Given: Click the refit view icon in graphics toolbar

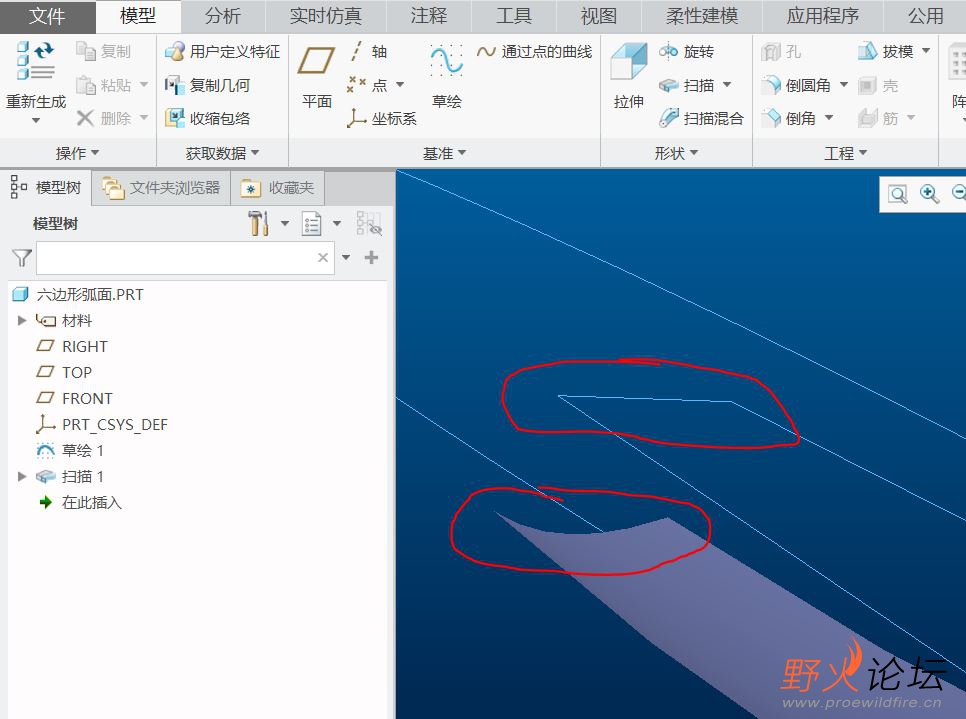Looking at the screenshot, I should pos(898,195).
